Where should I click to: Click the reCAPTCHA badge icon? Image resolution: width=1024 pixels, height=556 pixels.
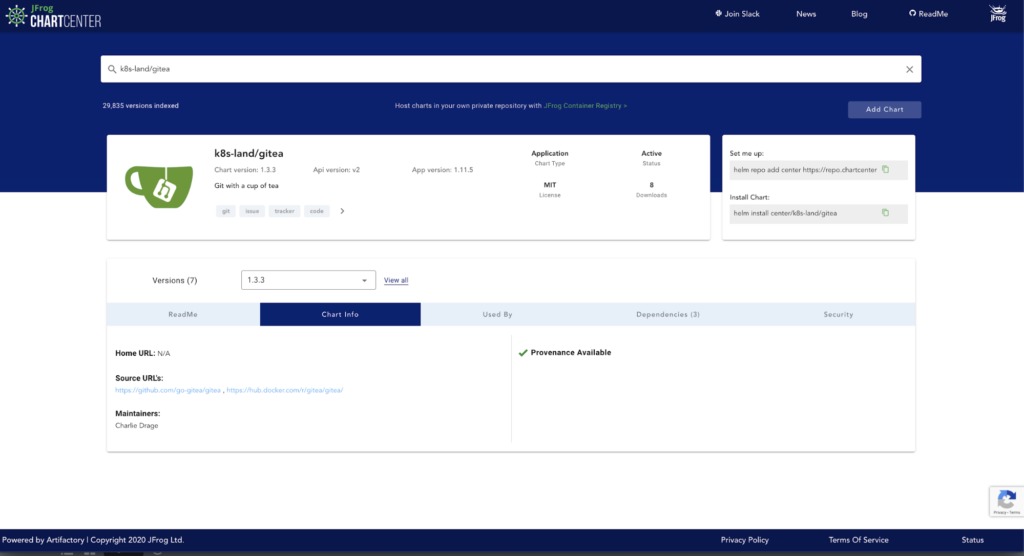1006,501
